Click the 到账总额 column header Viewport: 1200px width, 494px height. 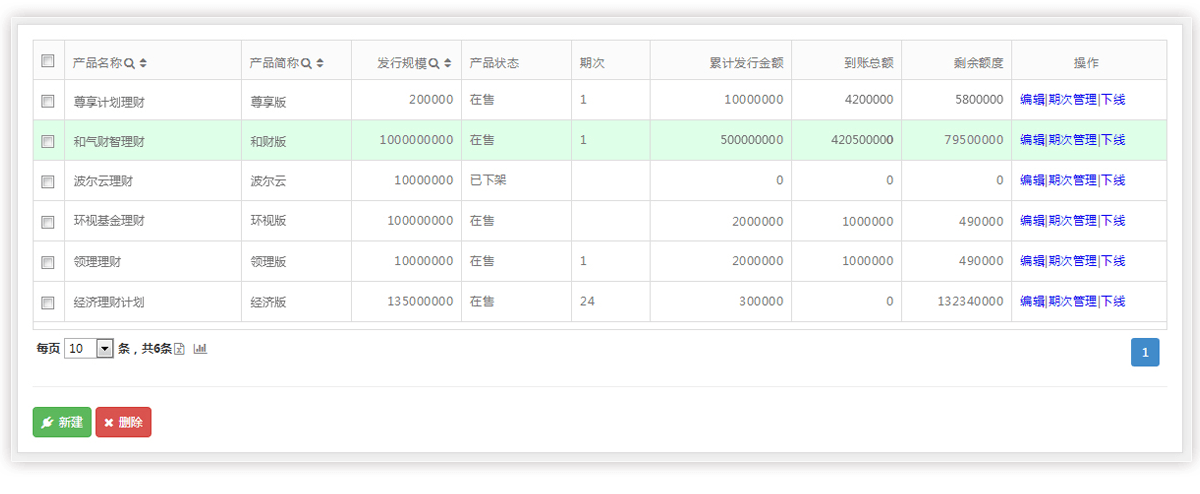[847, 62]
